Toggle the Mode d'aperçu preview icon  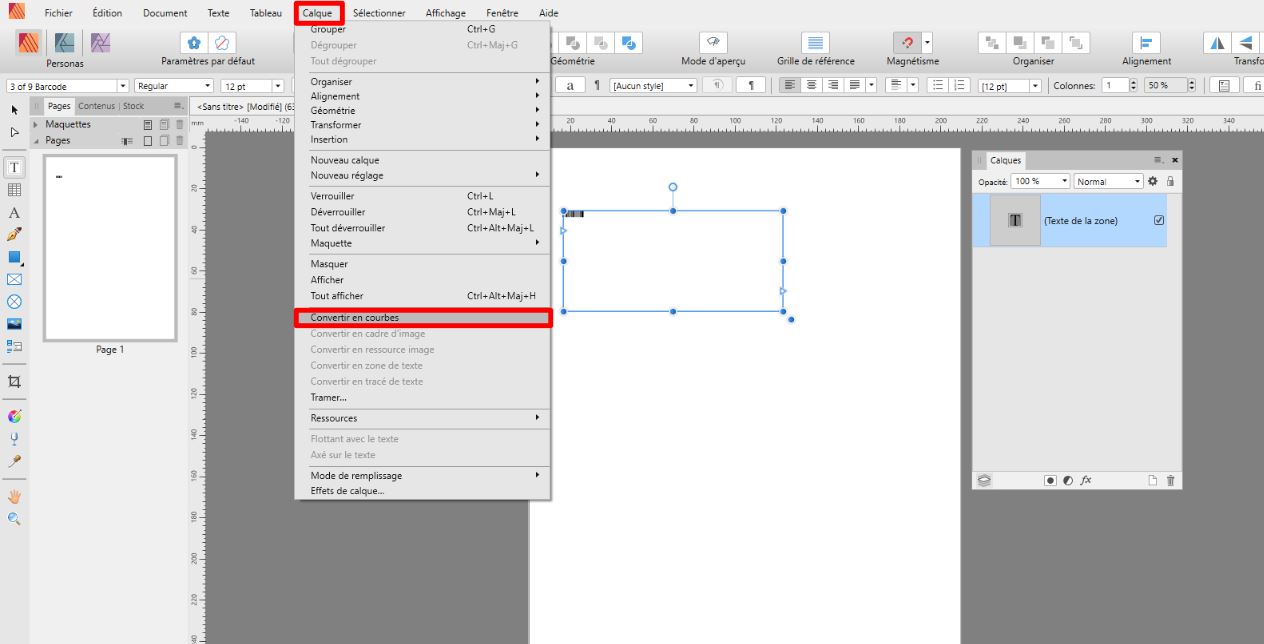(x=713, y=42)
